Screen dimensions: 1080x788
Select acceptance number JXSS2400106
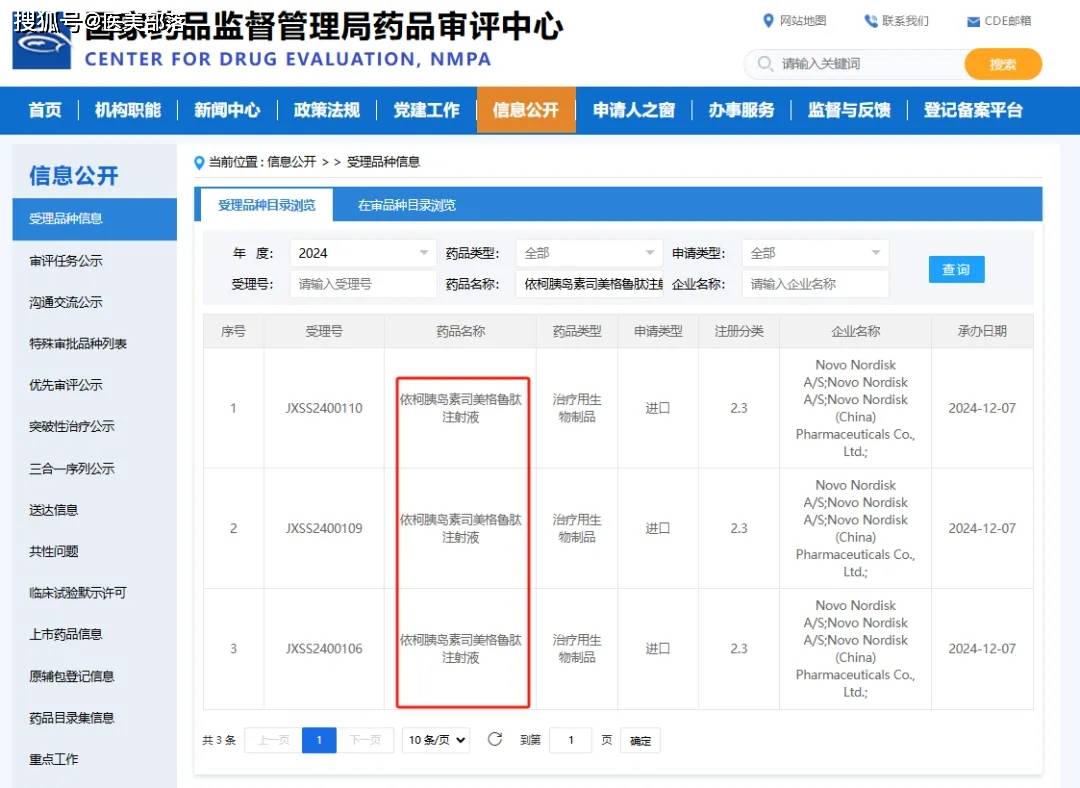click(324, 649)
